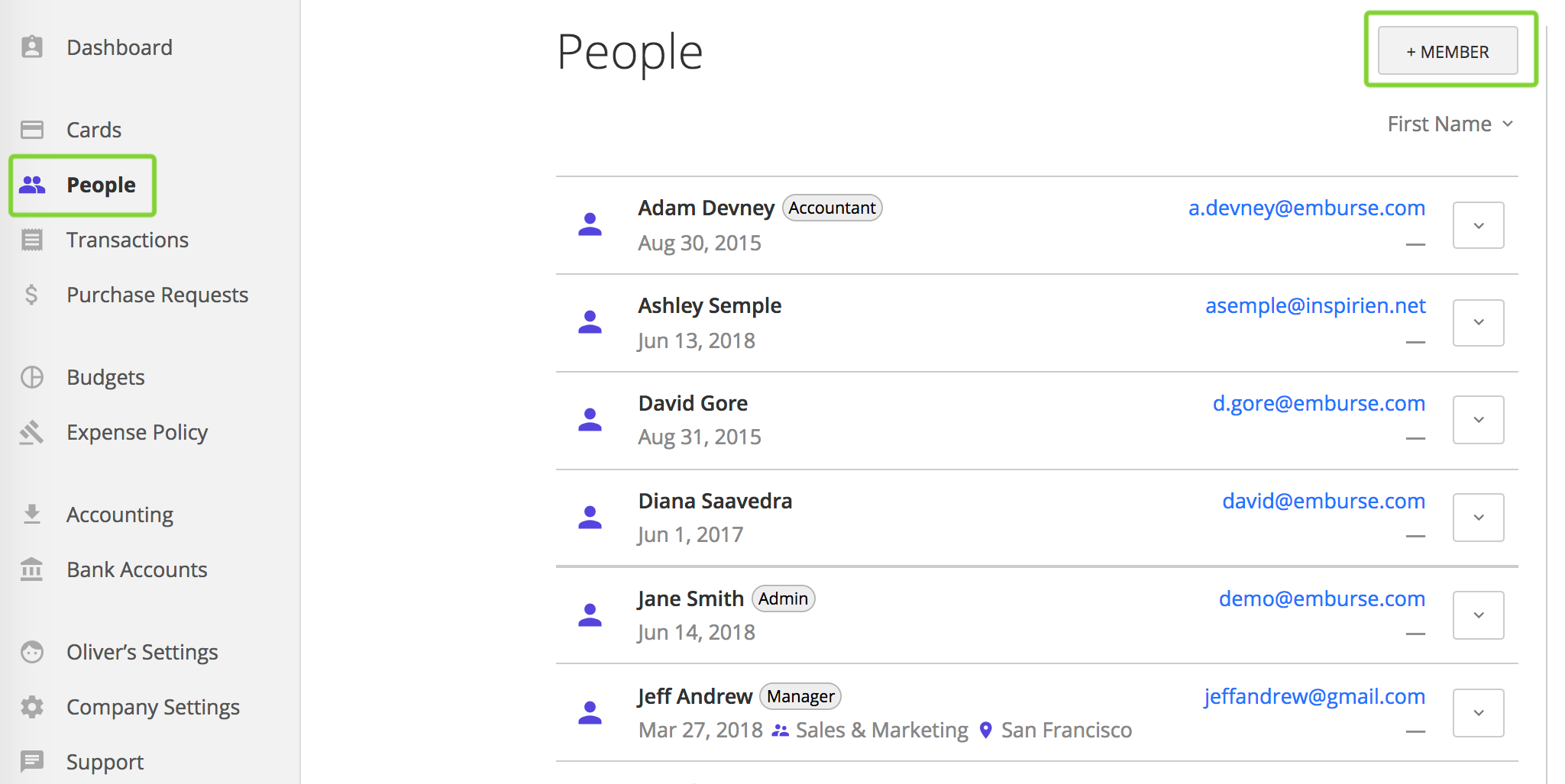The width and height of the screenshot is (1565, 784).
Task: Open Oliver's Settings menu item
Action: point(142,652)
